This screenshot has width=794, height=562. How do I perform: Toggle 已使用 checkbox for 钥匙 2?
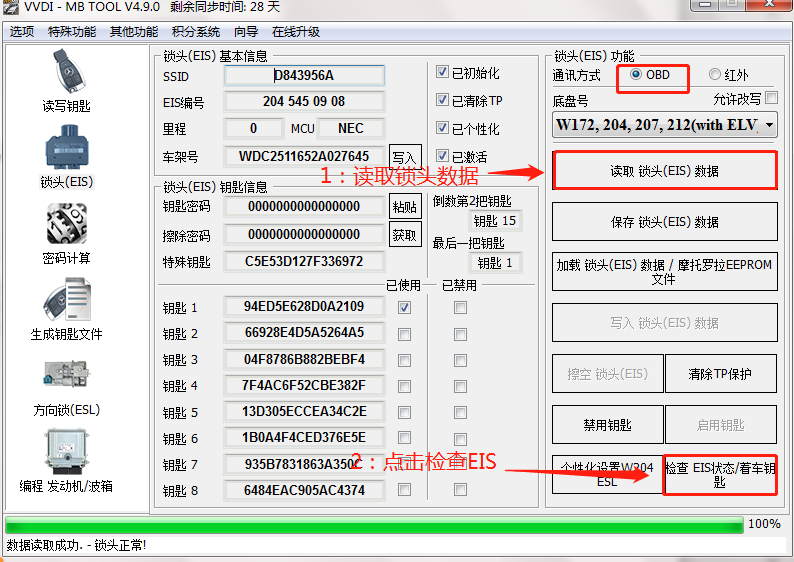[x=404, y=334]
